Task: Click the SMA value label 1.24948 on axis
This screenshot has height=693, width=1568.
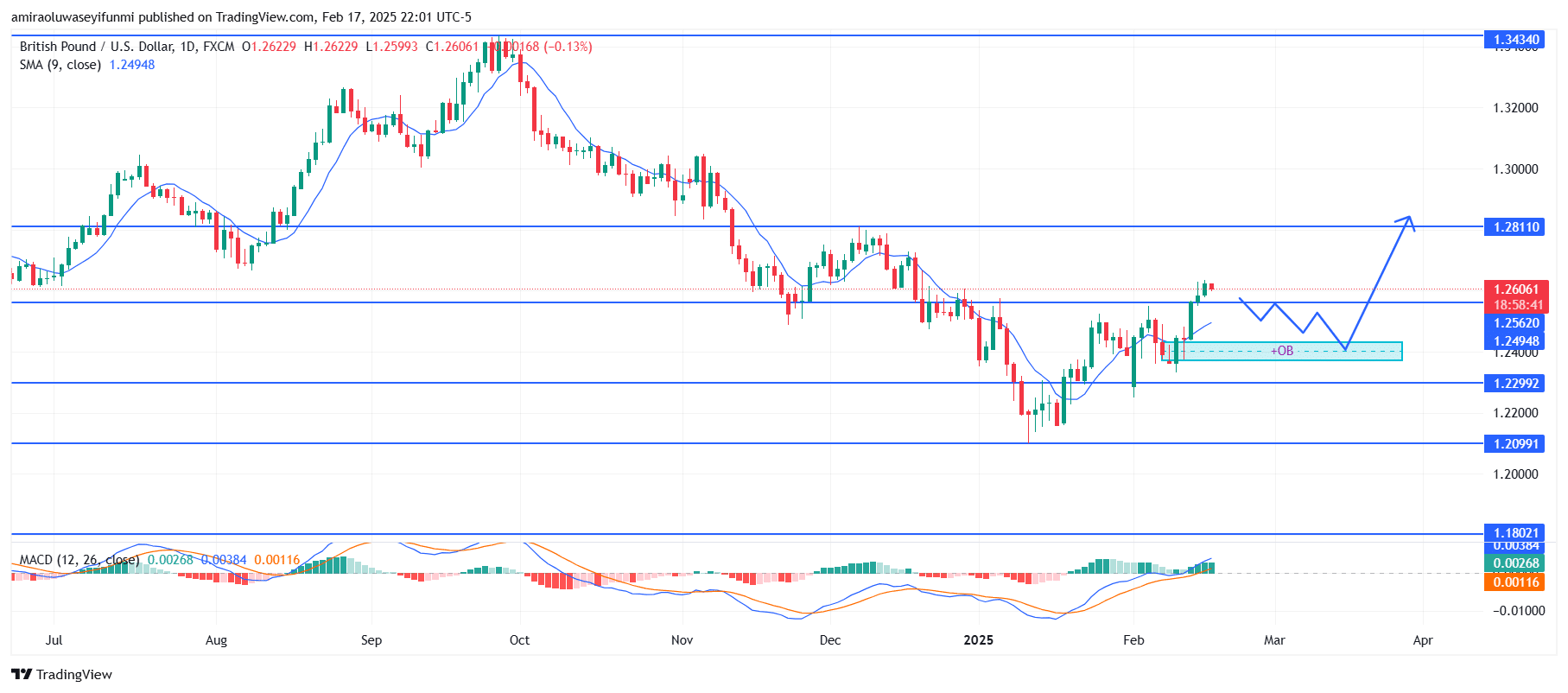Action: coord(1516,340)
